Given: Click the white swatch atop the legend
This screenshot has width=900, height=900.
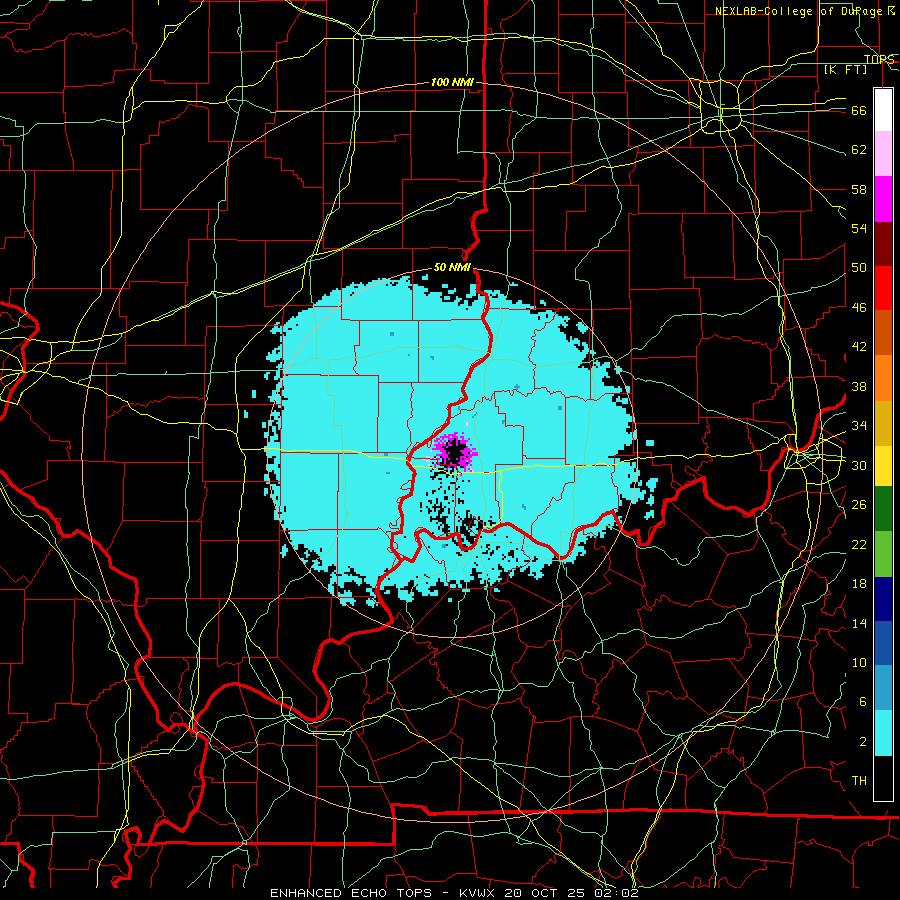Looking at the screenshot, I should (x=883, y=110).
